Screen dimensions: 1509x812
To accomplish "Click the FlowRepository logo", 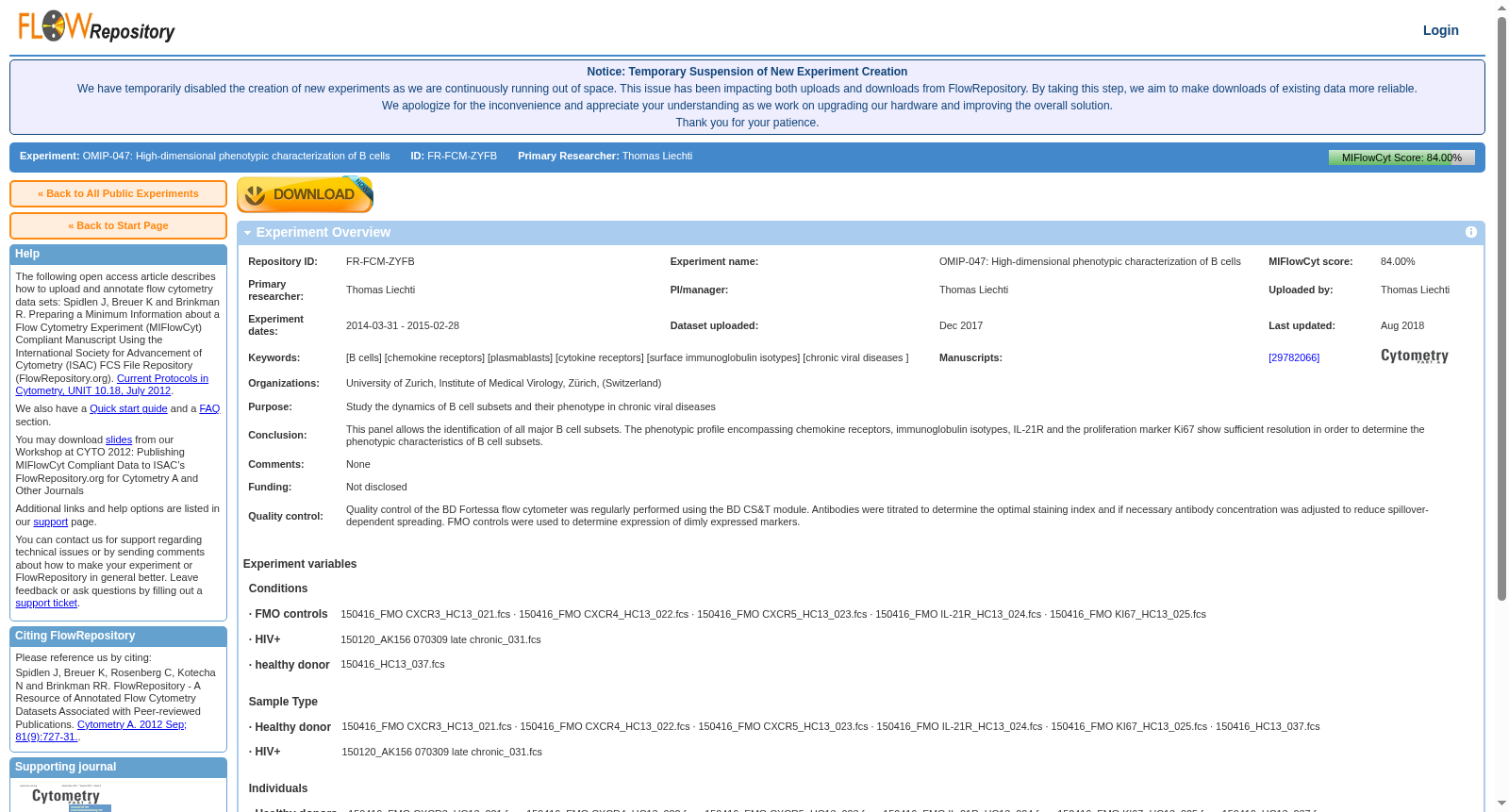I will (96, 27).
